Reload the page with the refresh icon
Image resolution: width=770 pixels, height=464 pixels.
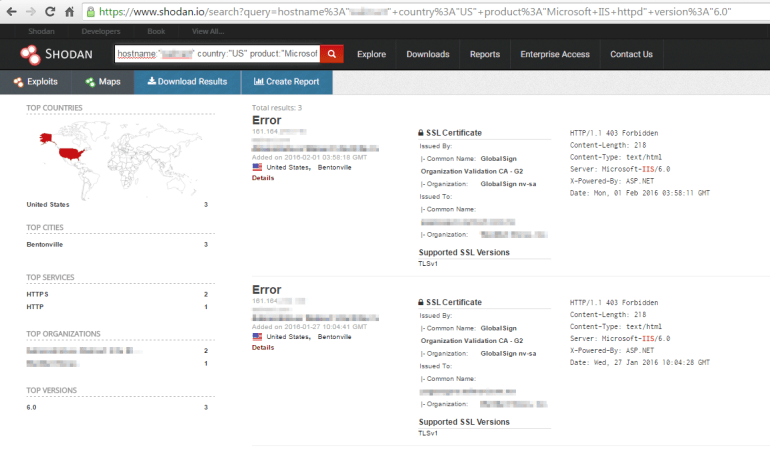[49, 12]
